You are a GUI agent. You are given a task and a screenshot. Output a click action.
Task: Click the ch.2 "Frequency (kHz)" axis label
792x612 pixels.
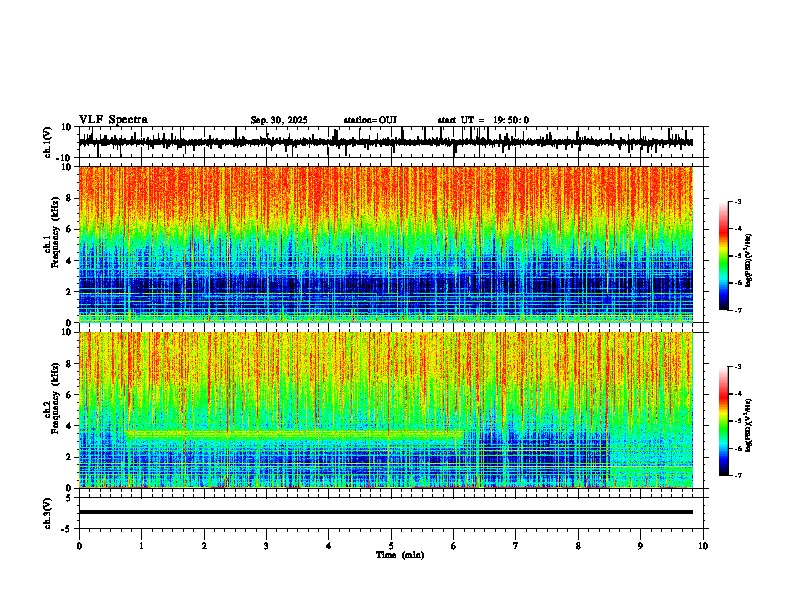pyautogui.click(x=56, y=399)
